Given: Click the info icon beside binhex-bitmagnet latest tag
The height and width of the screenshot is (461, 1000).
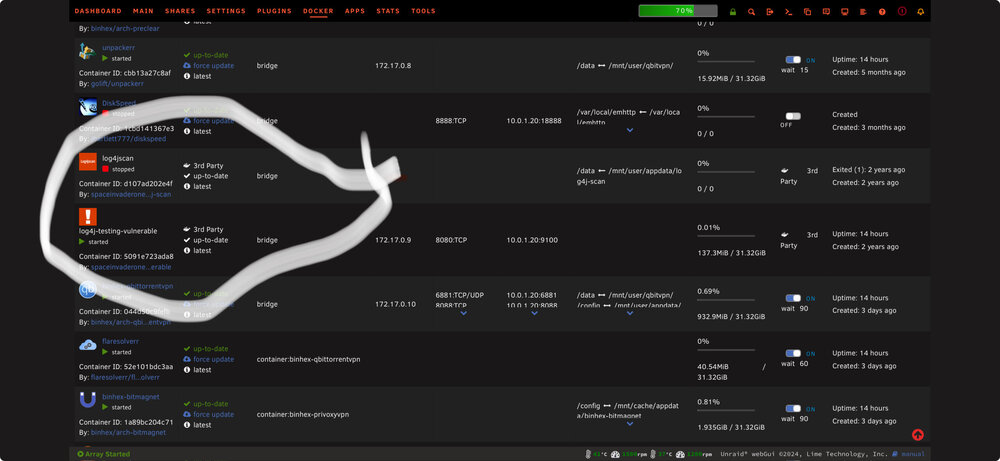Looking at the screenshot, I should [x=187, y=425].
